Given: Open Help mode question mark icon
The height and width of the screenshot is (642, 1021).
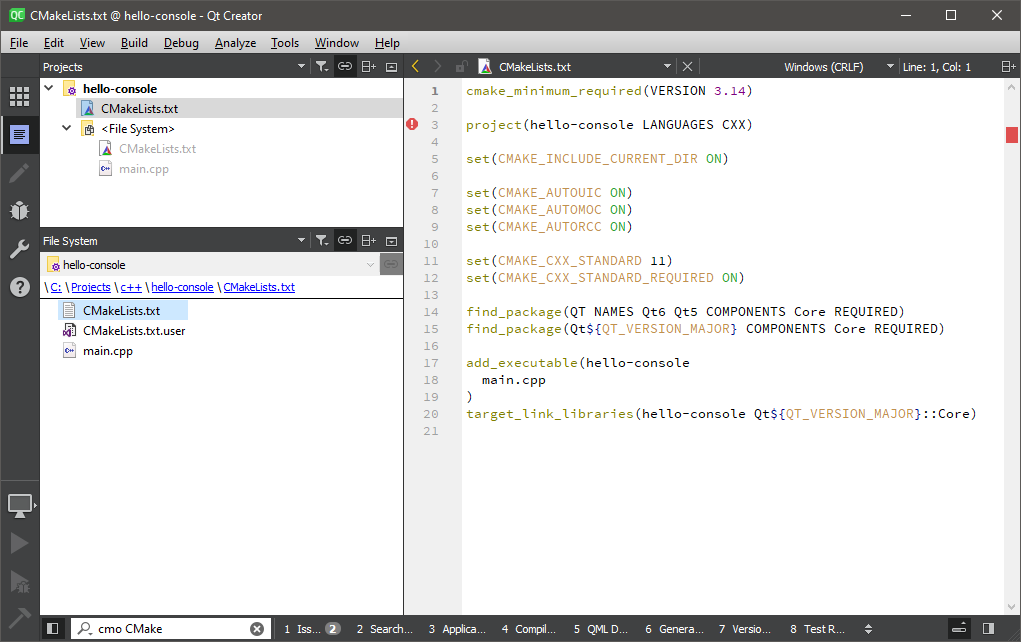Looking at the screenshot, I should (x=19, y=287).
